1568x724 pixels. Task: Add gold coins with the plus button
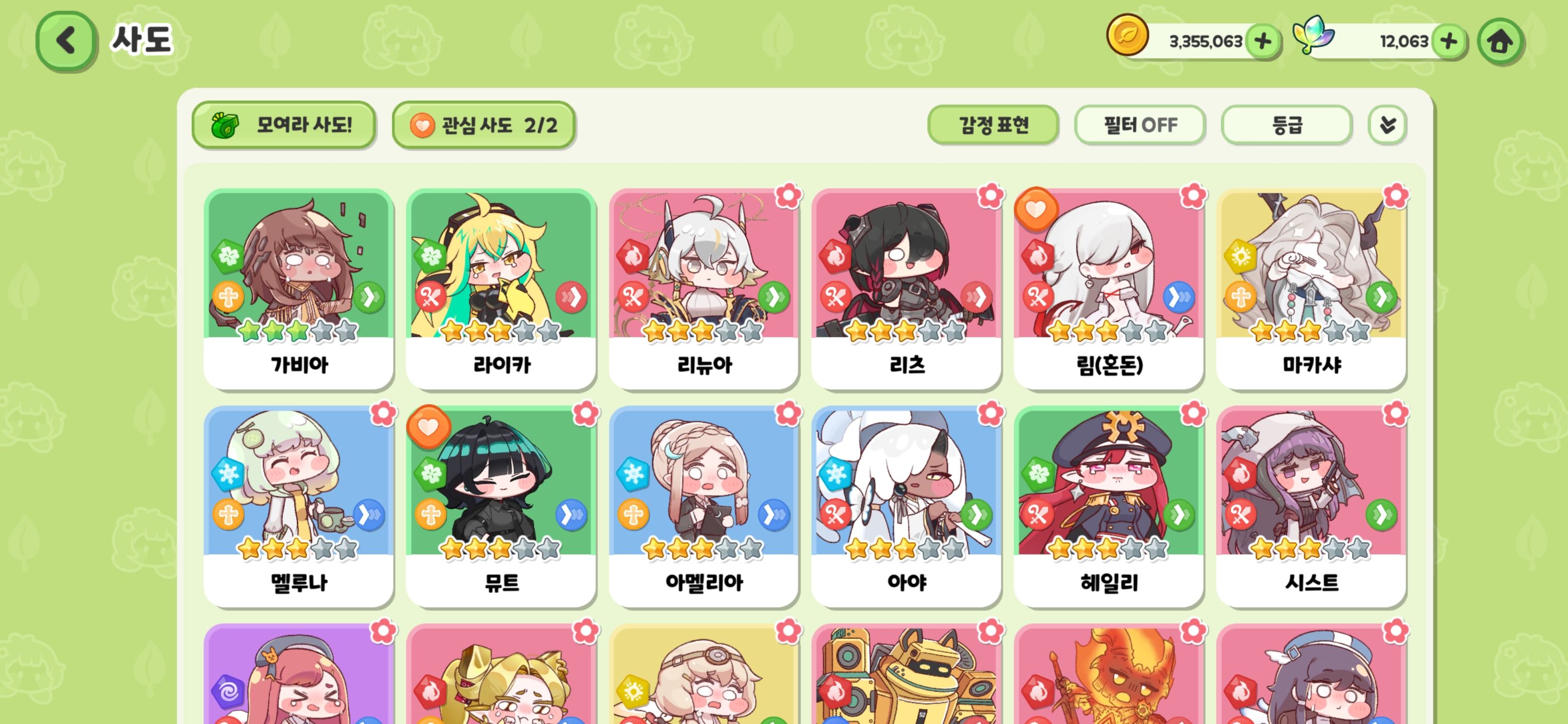tap(1263, 41)
